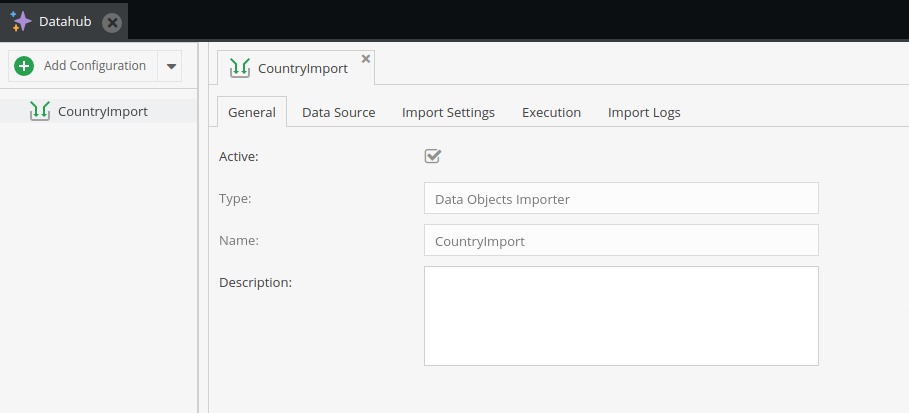Close the CountryImport editor tab
The width and height of the screenshot is (909, 413).
(366, 59)
